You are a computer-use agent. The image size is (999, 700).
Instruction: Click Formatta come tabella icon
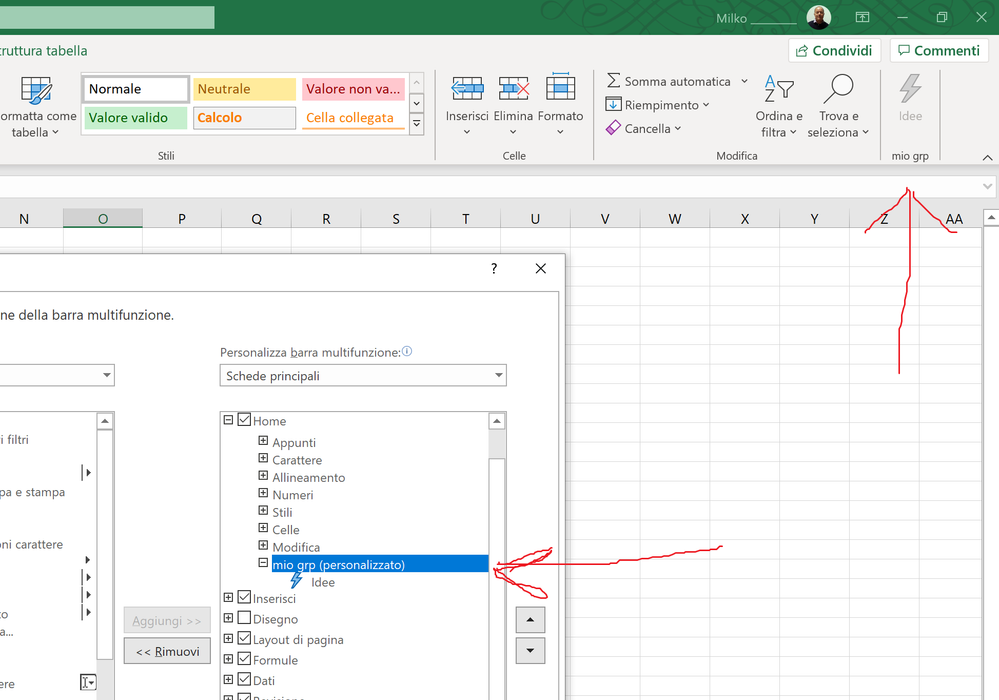(37, 92)
